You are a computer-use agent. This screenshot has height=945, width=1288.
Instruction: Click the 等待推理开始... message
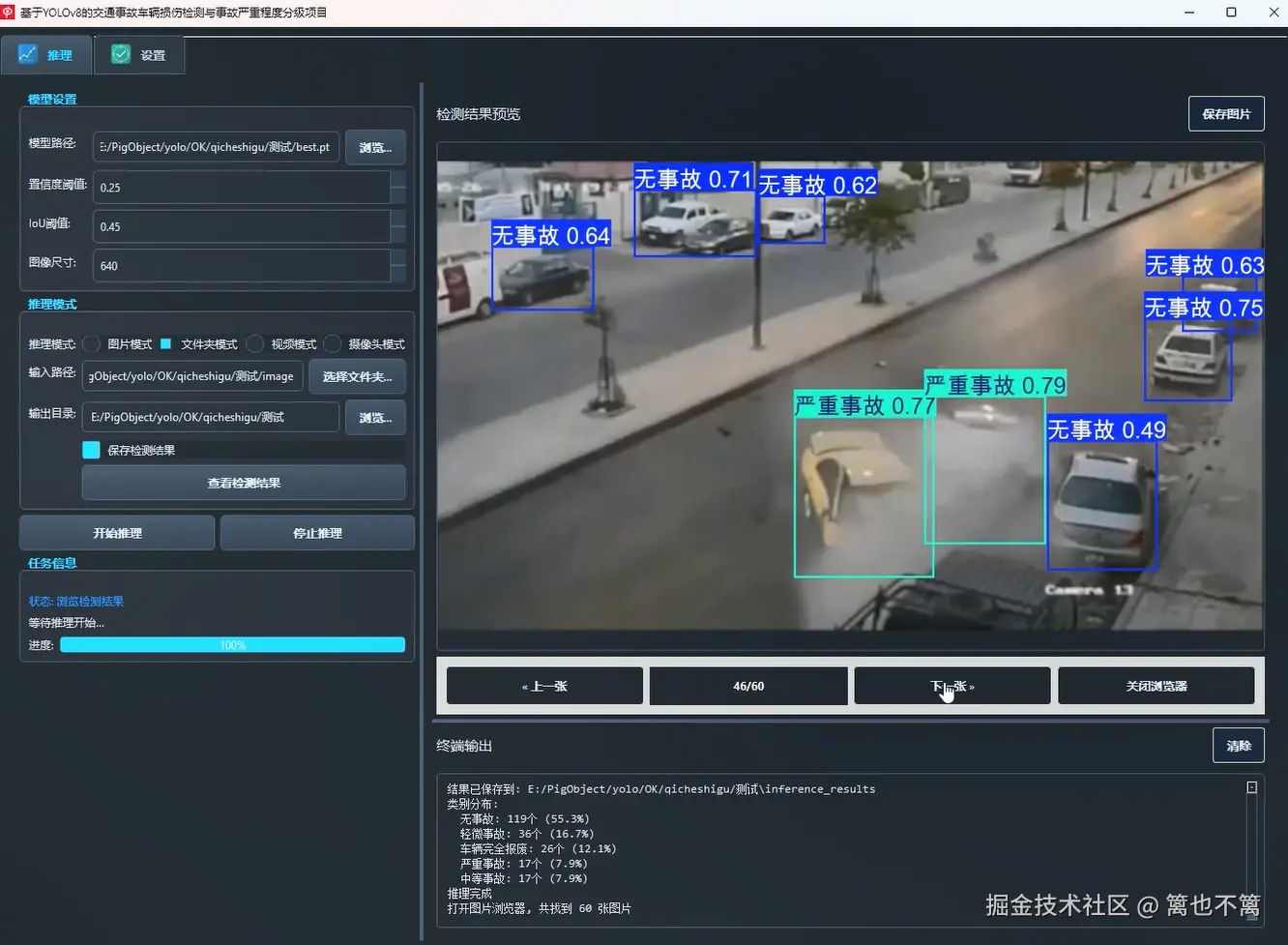pyautogui.click(x=66, y=623)
